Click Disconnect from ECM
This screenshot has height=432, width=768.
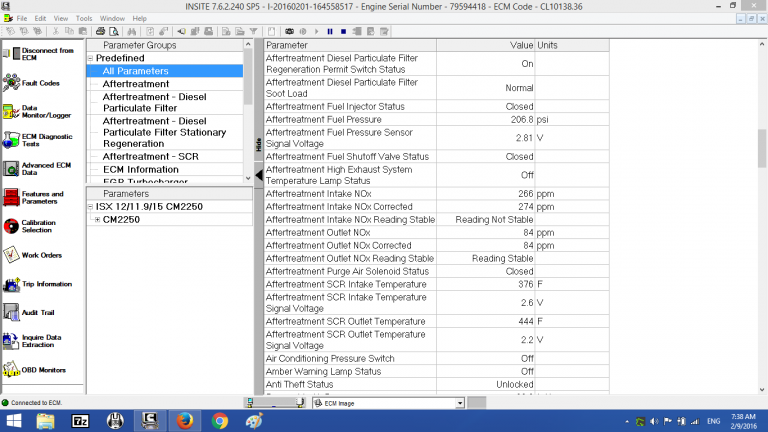click(x=38, y=54)
